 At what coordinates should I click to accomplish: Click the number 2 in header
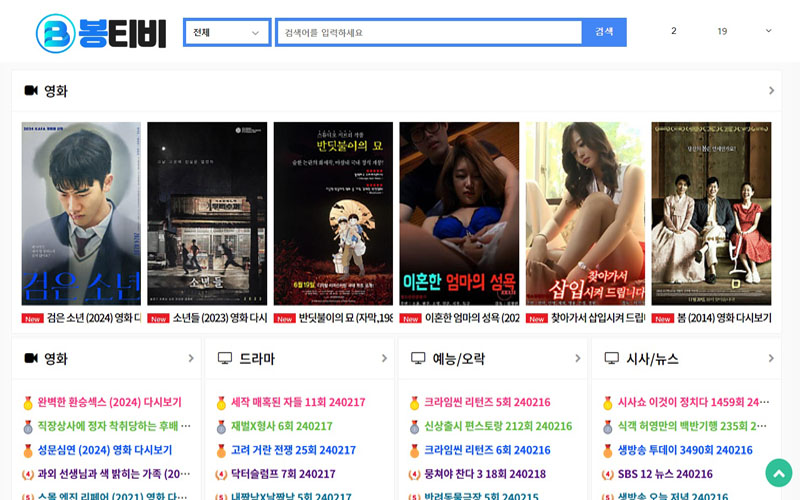tap(673, 31)
